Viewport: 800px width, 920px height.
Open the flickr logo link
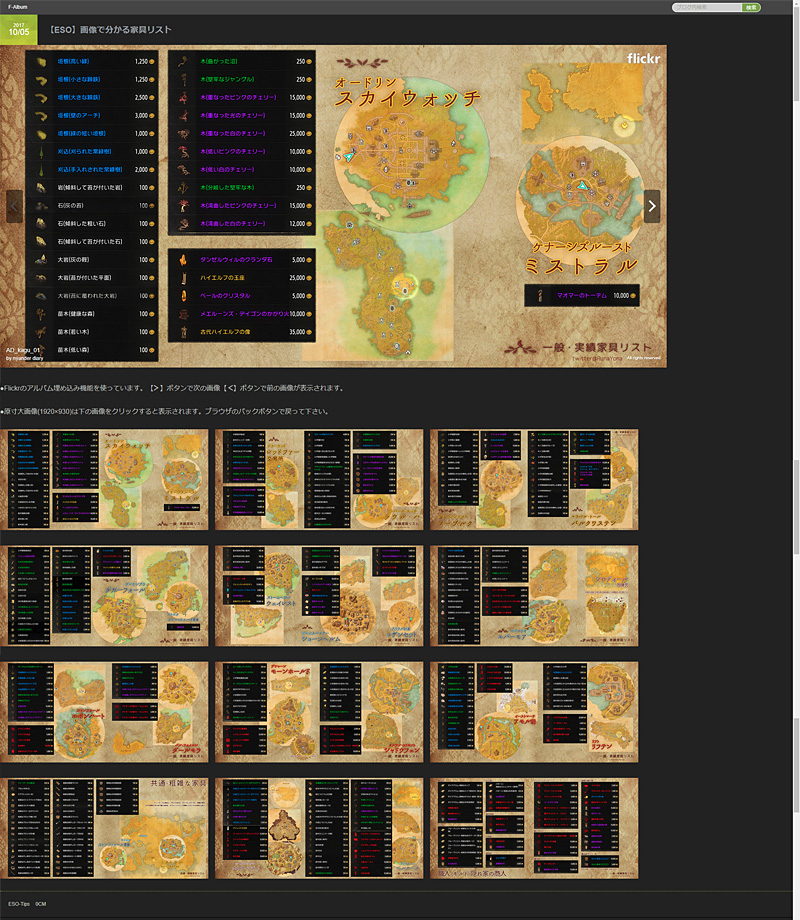click(x=643, y=59)
